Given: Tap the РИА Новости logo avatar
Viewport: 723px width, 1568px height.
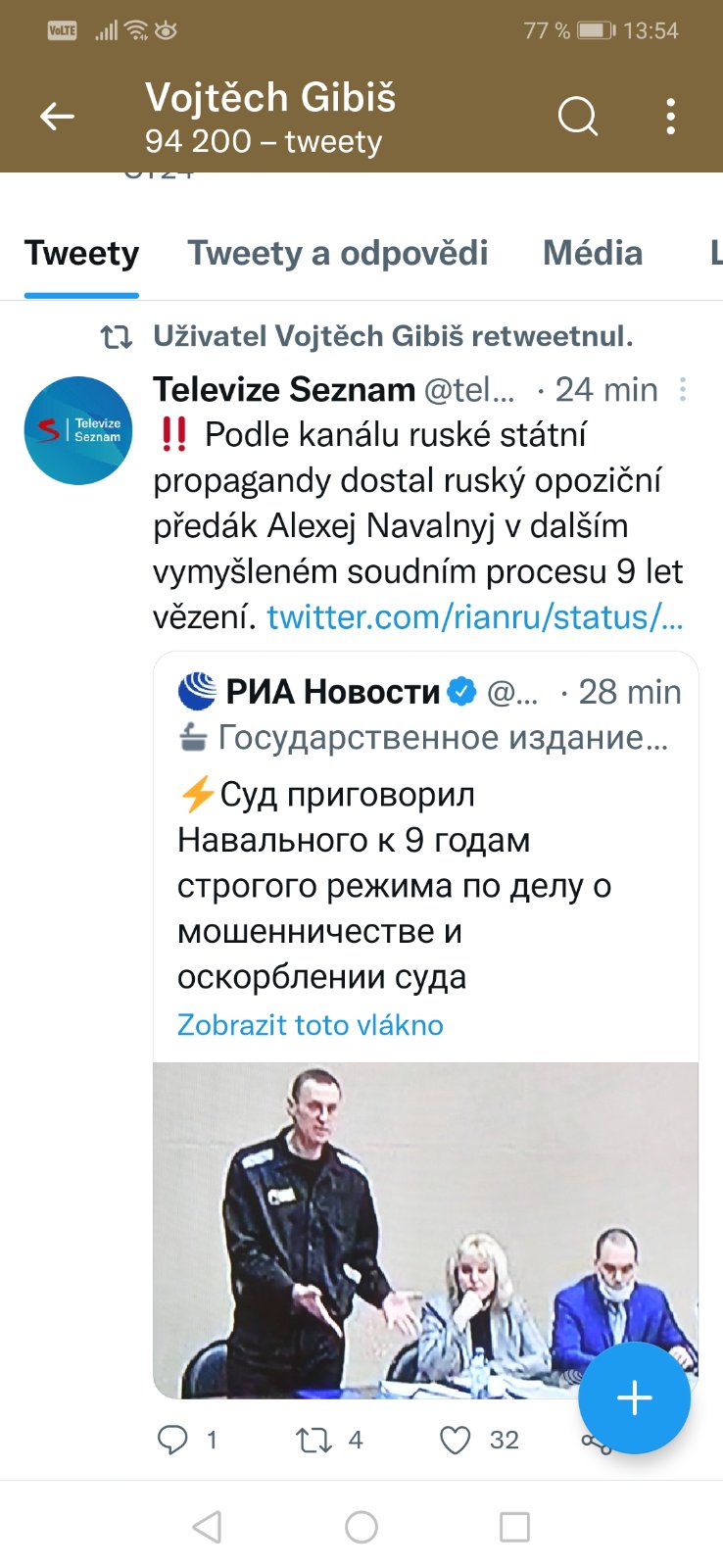Looking at the screenshot, I should 197,691.
